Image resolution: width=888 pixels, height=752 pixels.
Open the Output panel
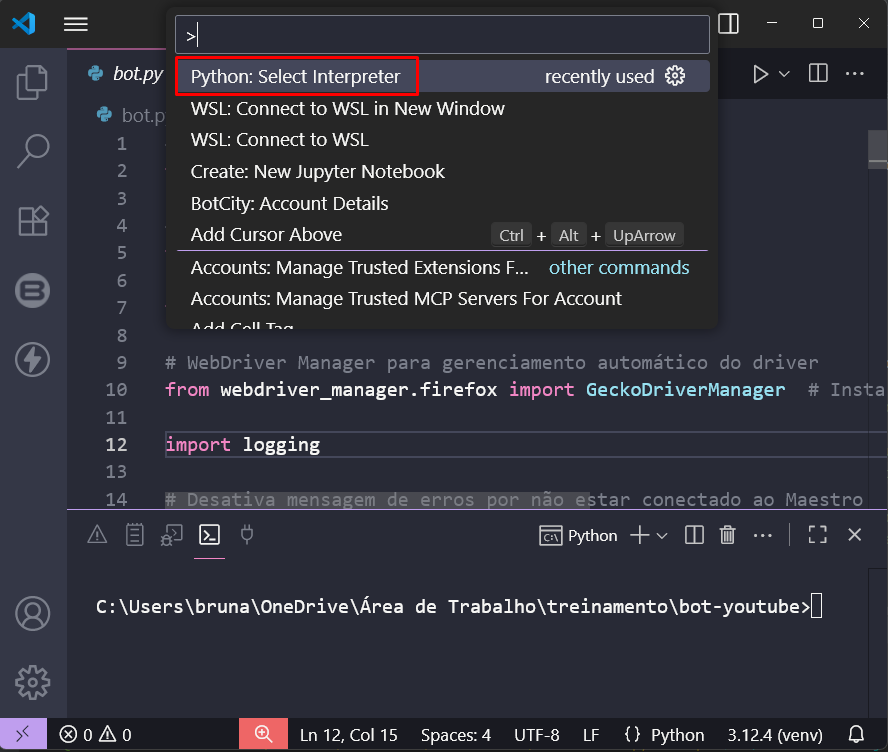click(134, 534)
